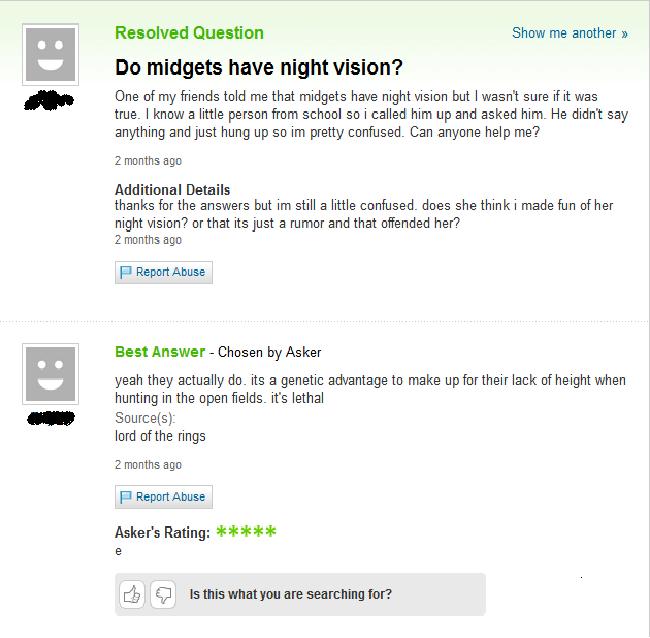Click the scribbled-out username below the asker avatar
Image resolution: width=650 pixels, height=638 pixels.
coord(49,100)
